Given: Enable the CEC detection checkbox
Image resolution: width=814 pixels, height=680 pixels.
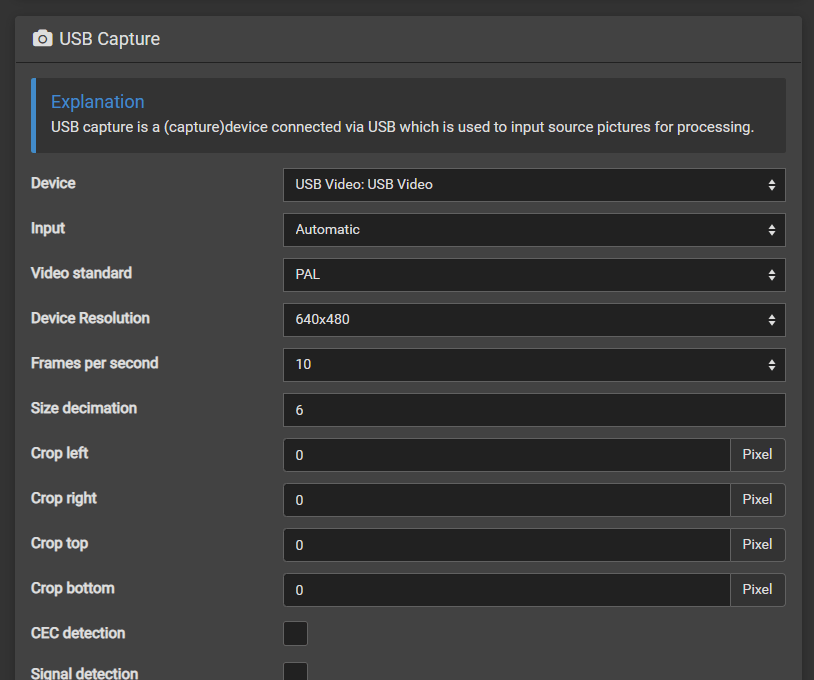Looking at the screenshot, I should [295, 633].
